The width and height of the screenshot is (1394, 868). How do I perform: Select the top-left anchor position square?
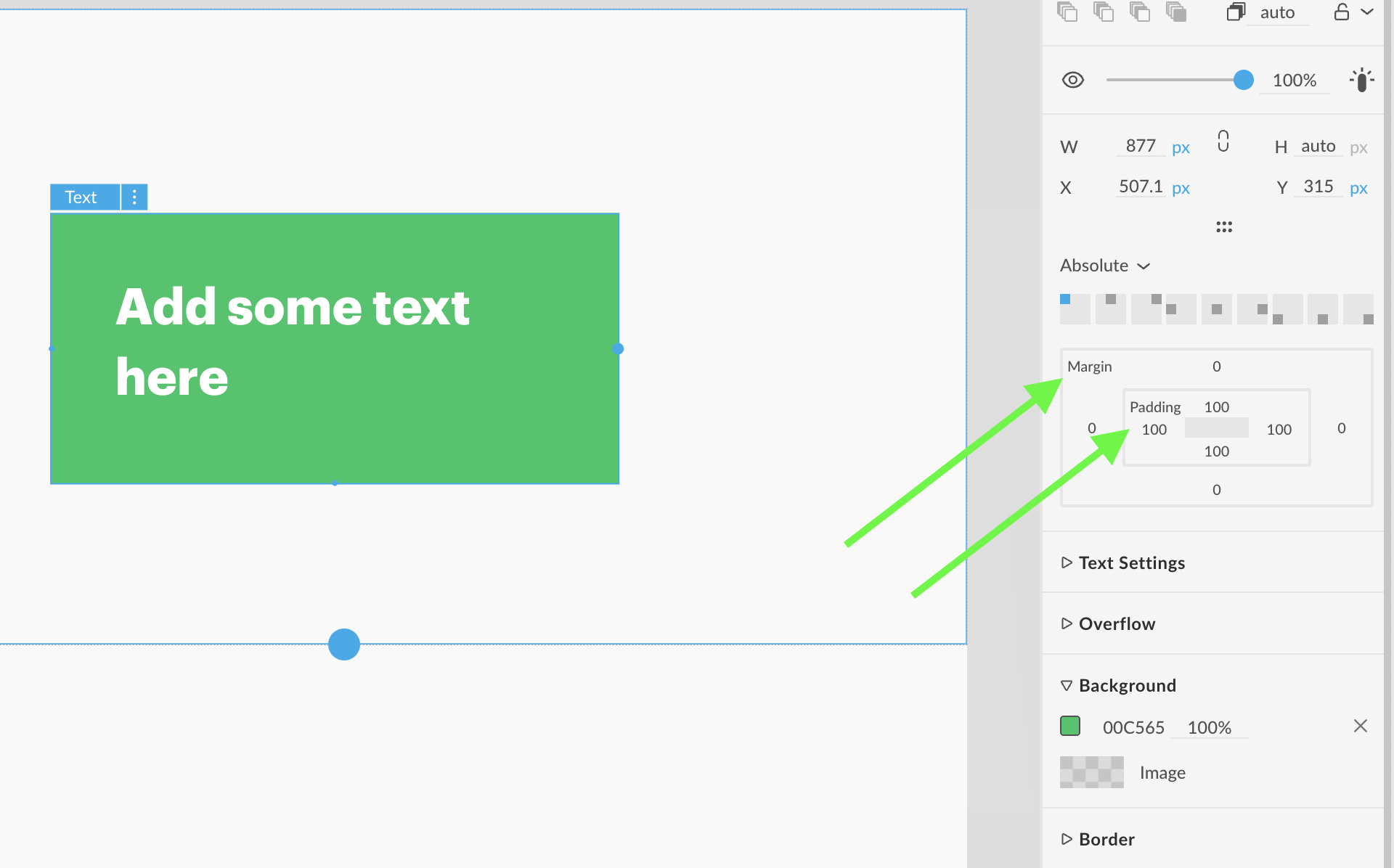(x=1075, y=309)
